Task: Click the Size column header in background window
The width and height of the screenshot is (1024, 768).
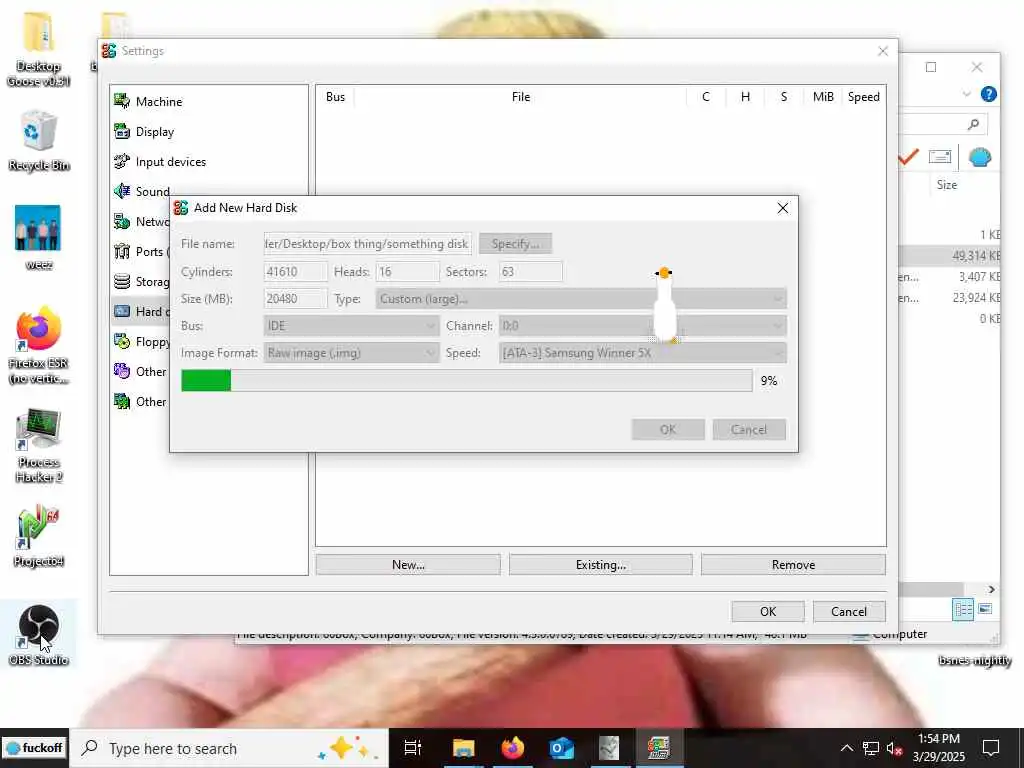Action: tap(947, 185)
